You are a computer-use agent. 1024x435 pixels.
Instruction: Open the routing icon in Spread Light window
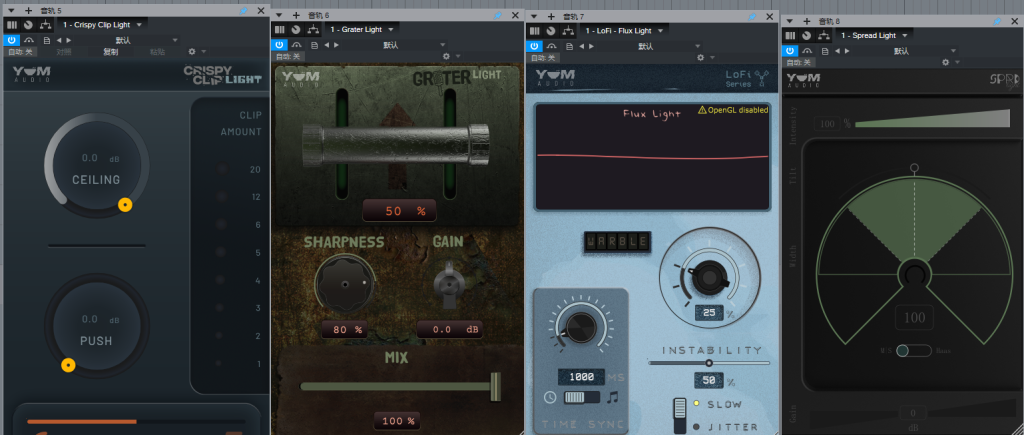824,36
